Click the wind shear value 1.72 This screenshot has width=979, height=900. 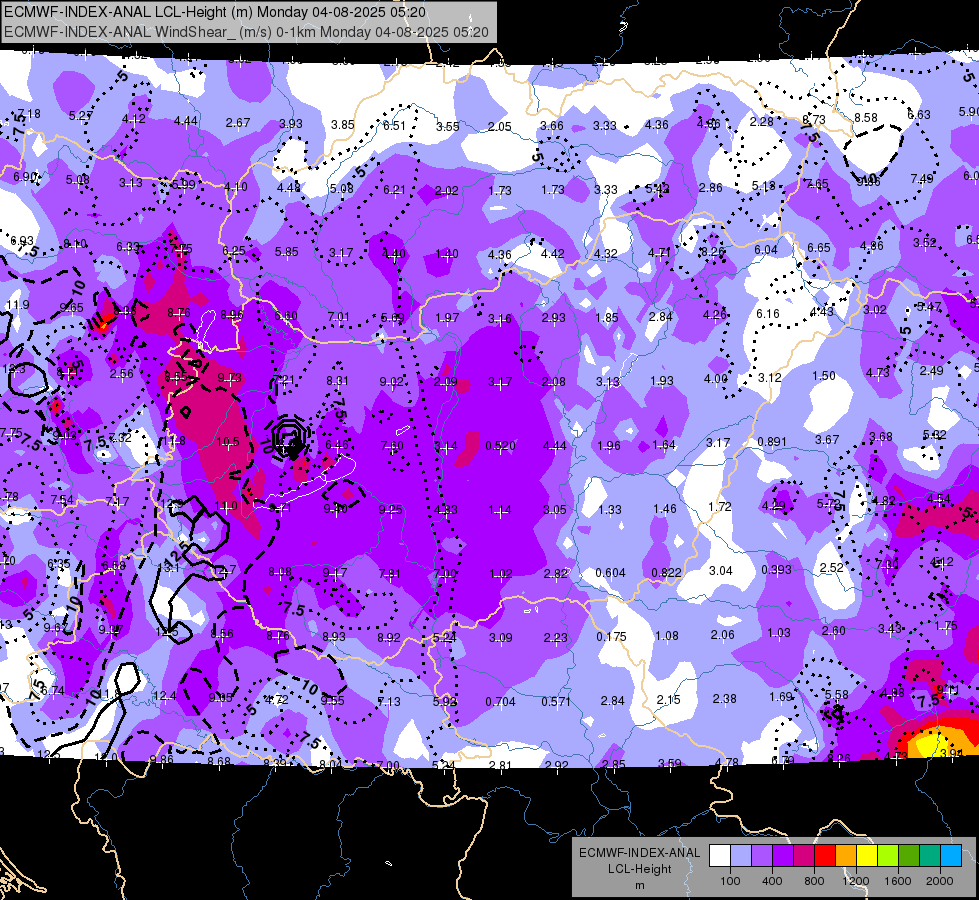click(x=719, y=507)
